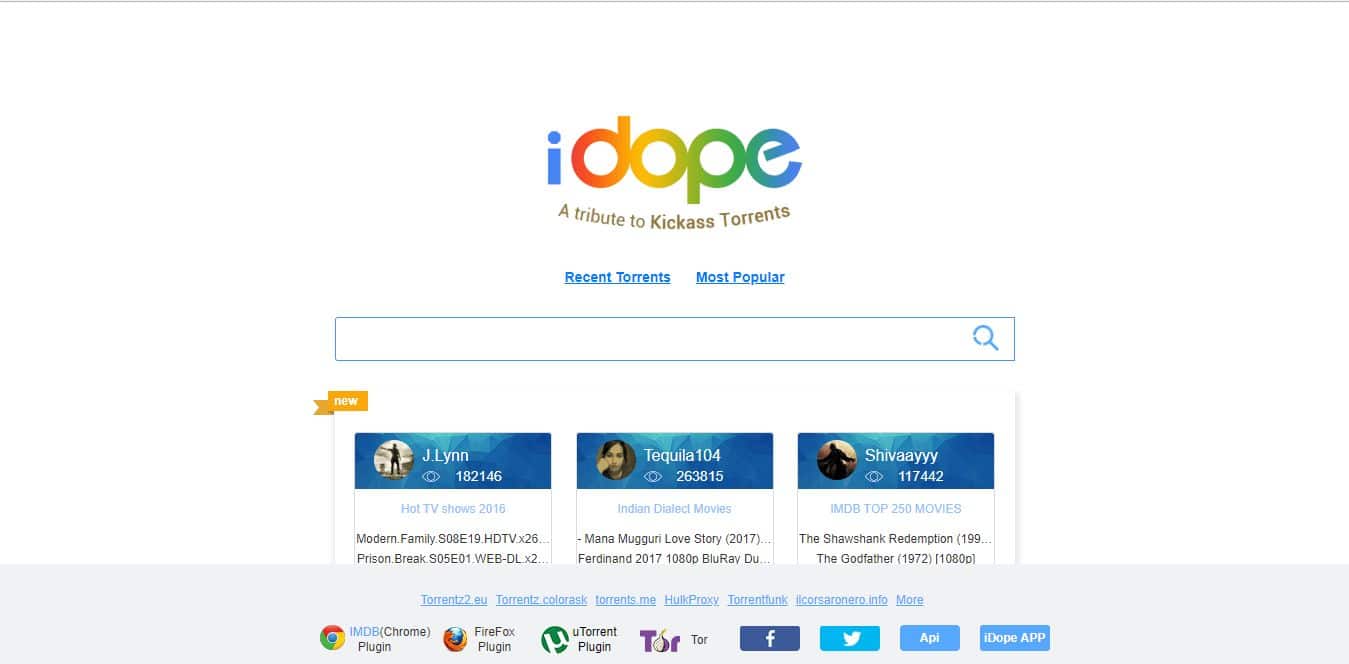Click the iDope APP button
The width and height of the screenshot is (1349, 664).
click(x=1015, y=638)
